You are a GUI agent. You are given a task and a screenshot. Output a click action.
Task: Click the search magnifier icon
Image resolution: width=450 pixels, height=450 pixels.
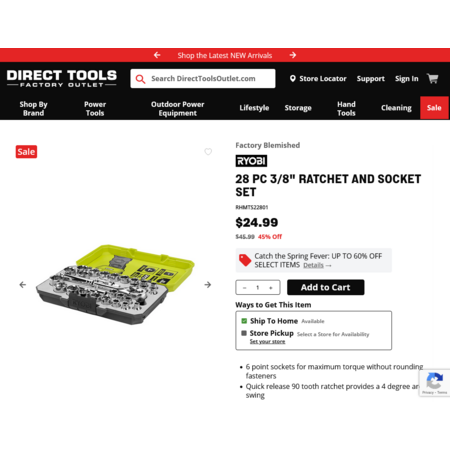[140, 79]
